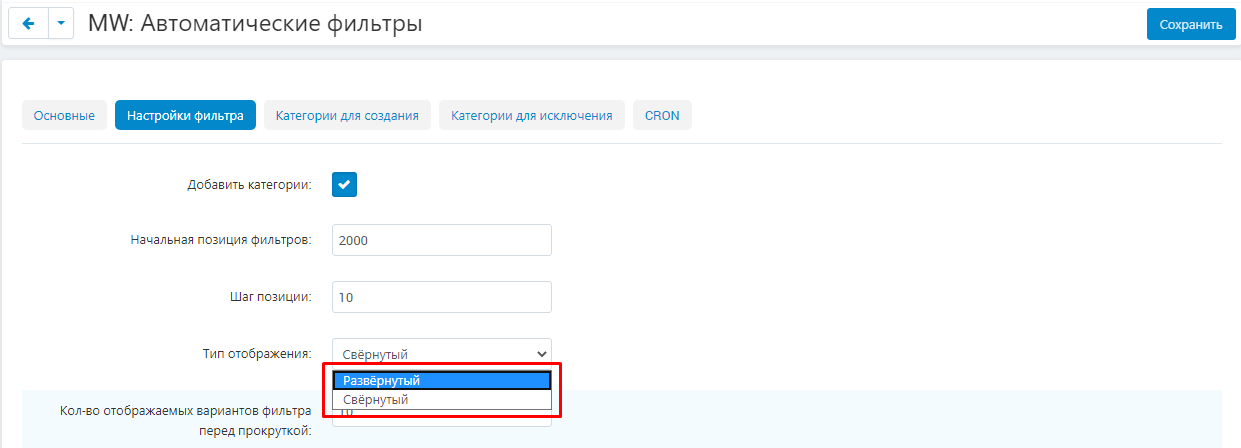Open the Категории для исключения tab
The width and height of the screenshot is (1241, 448).
[x=532, y=115]
